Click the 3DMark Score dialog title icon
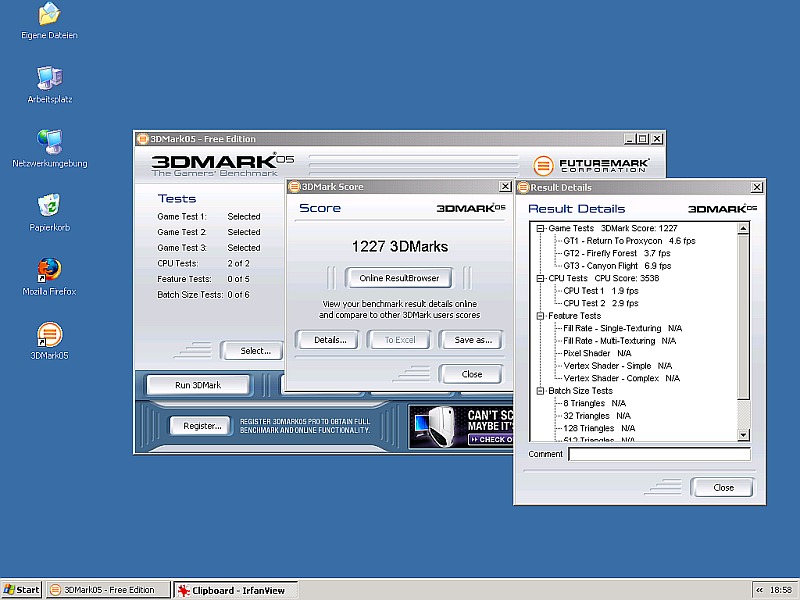The height and width of the screenshot is (600, 800). pyautogui.click(x=294, y=187)
